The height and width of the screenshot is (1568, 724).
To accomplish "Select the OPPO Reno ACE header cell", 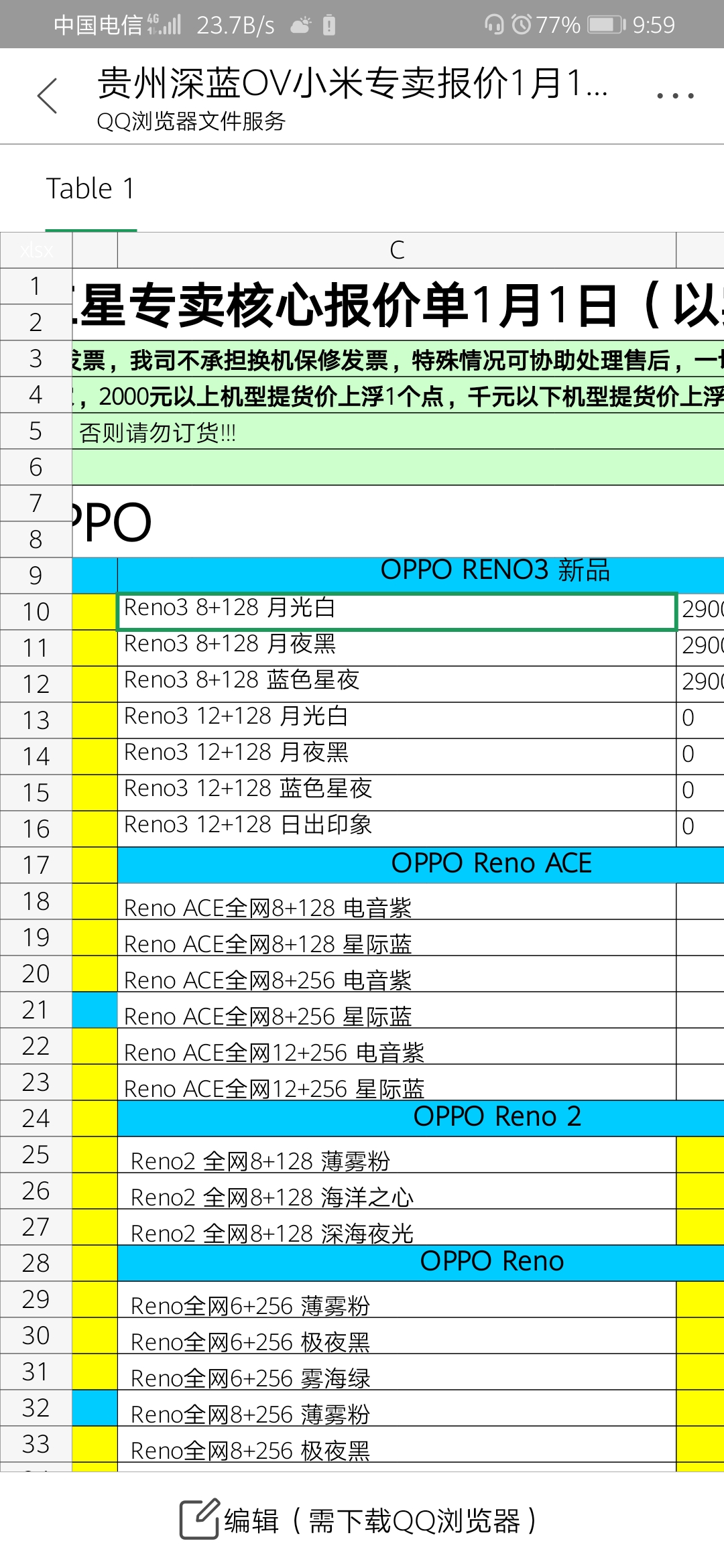I will [x=421, y=864].
